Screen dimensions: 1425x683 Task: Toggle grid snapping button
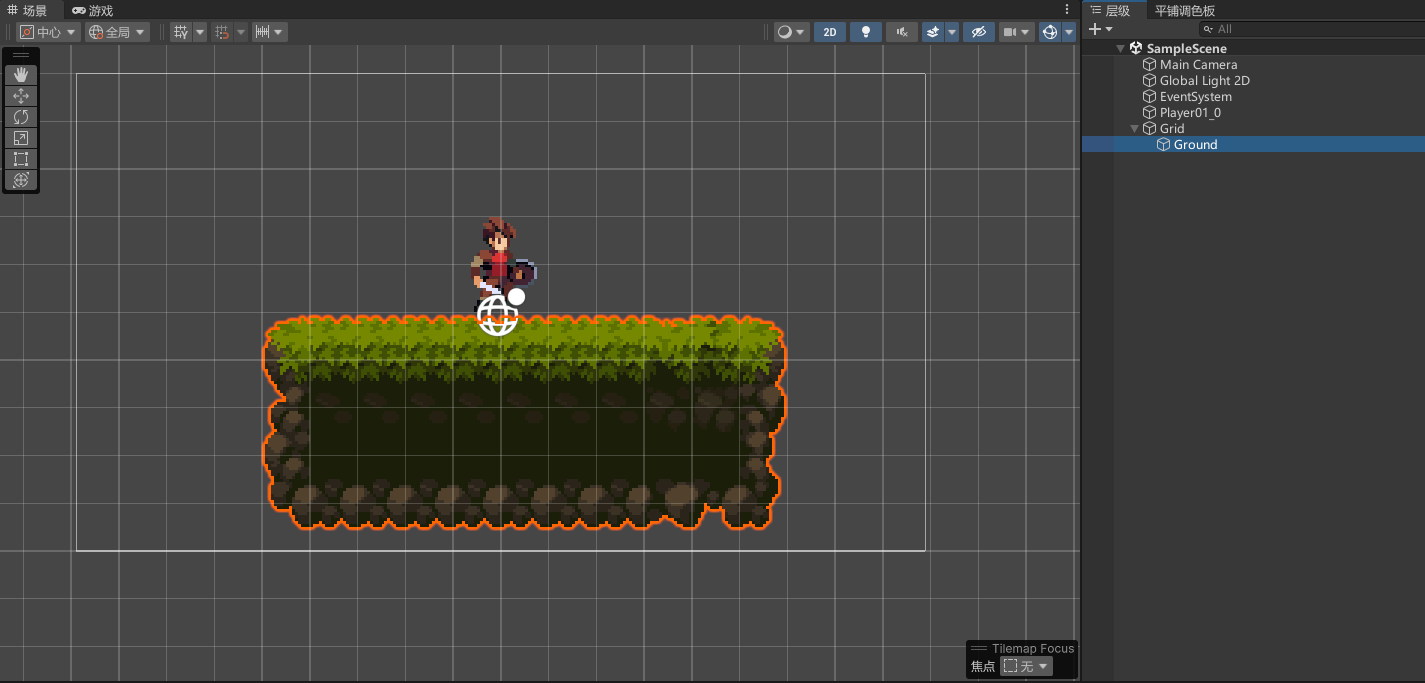(222, 32)
